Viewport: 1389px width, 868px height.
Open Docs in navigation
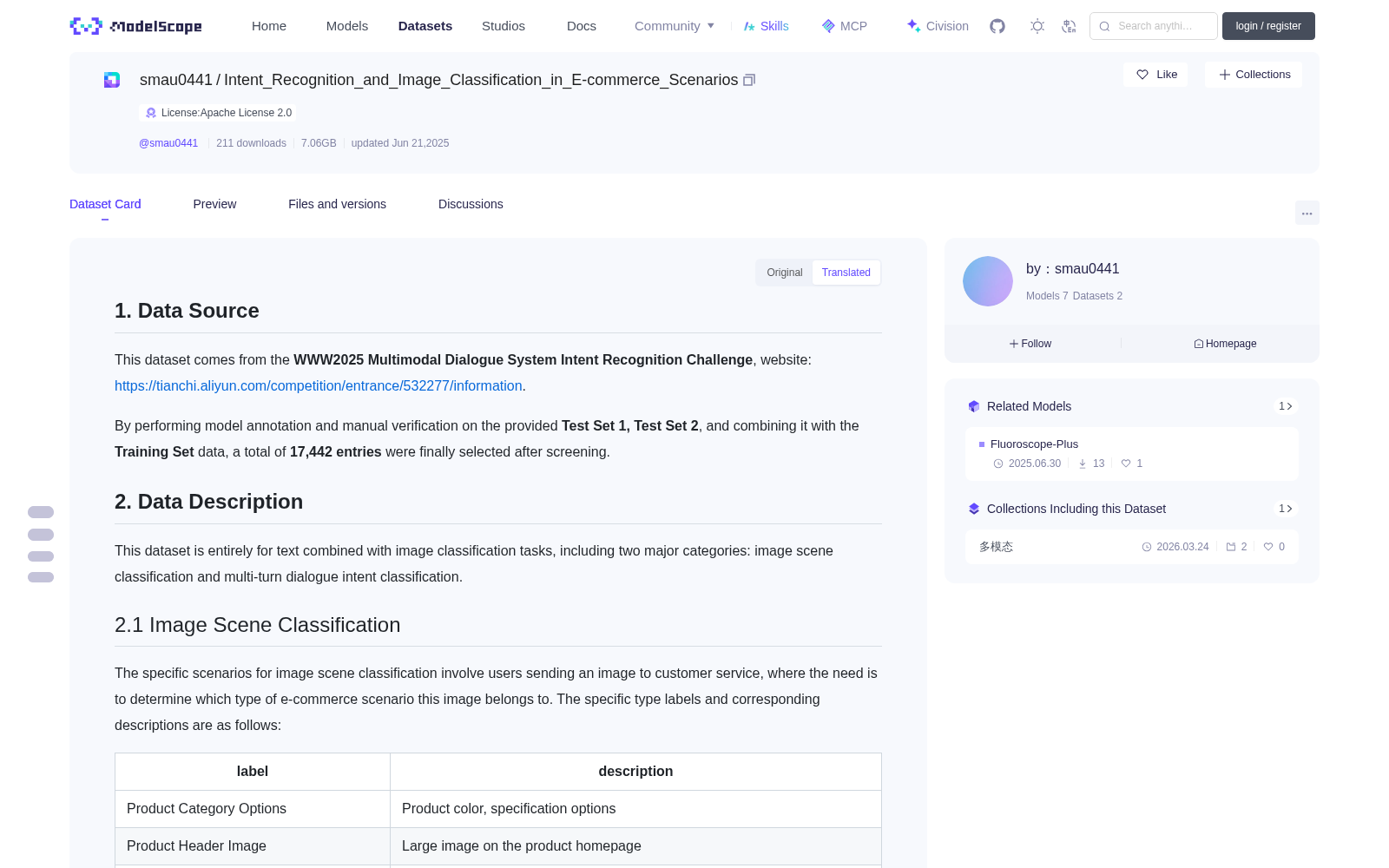tap(582, 26)
